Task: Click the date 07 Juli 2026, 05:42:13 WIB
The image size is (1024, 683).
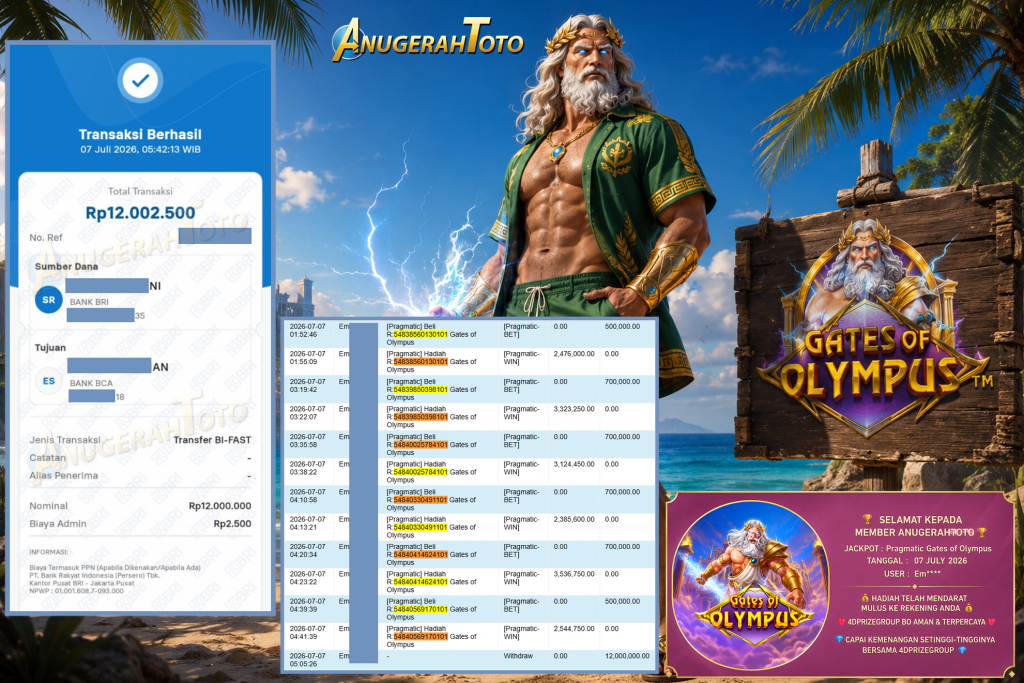Action: coord(140,150)
